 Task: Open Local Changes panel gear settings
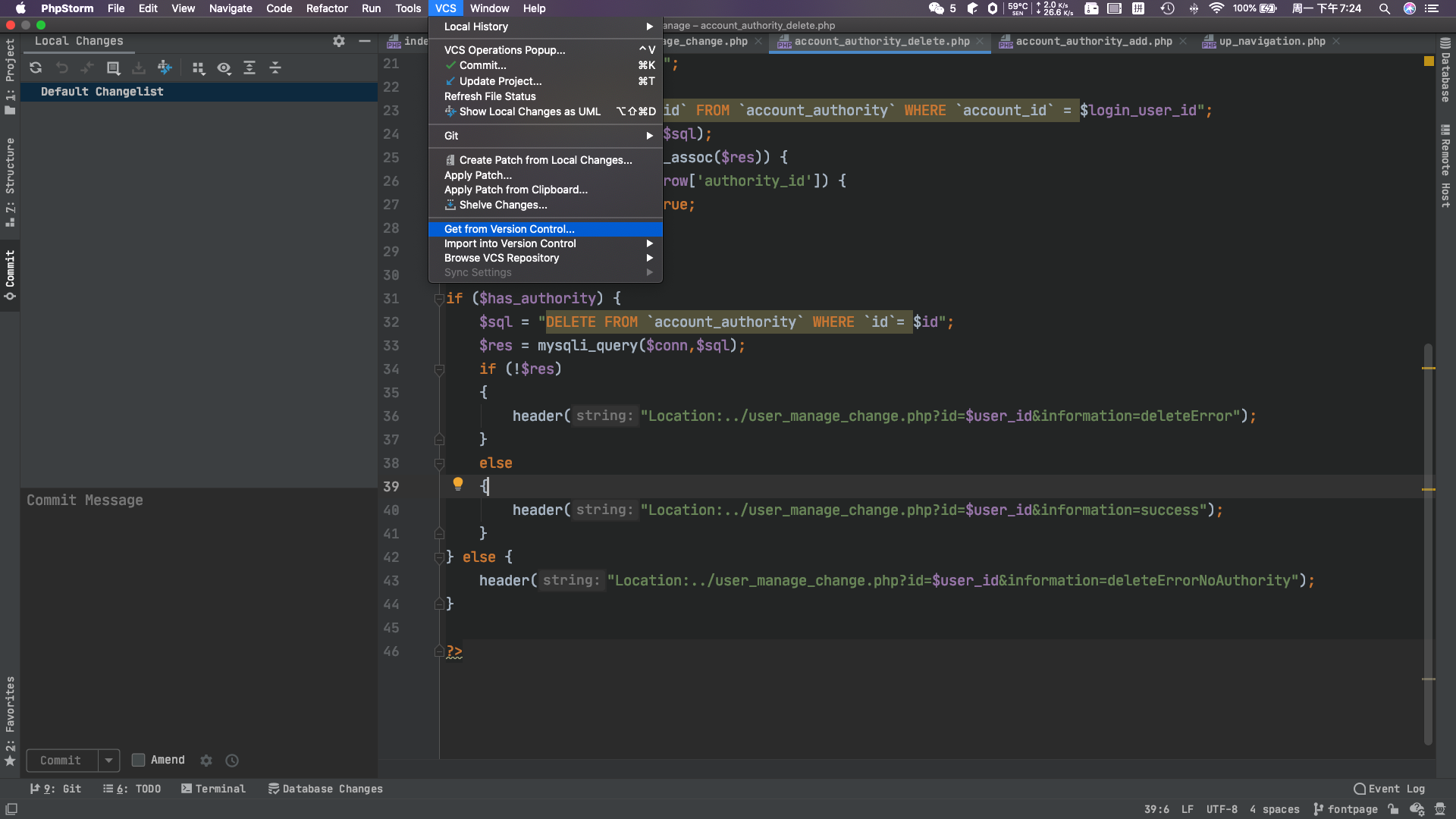click(339, 41)
